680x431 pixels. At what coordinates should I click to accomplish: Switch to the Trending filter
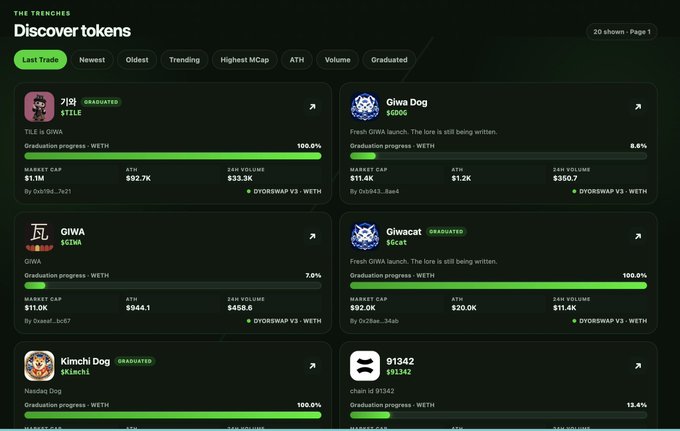[x=184, y=60]
